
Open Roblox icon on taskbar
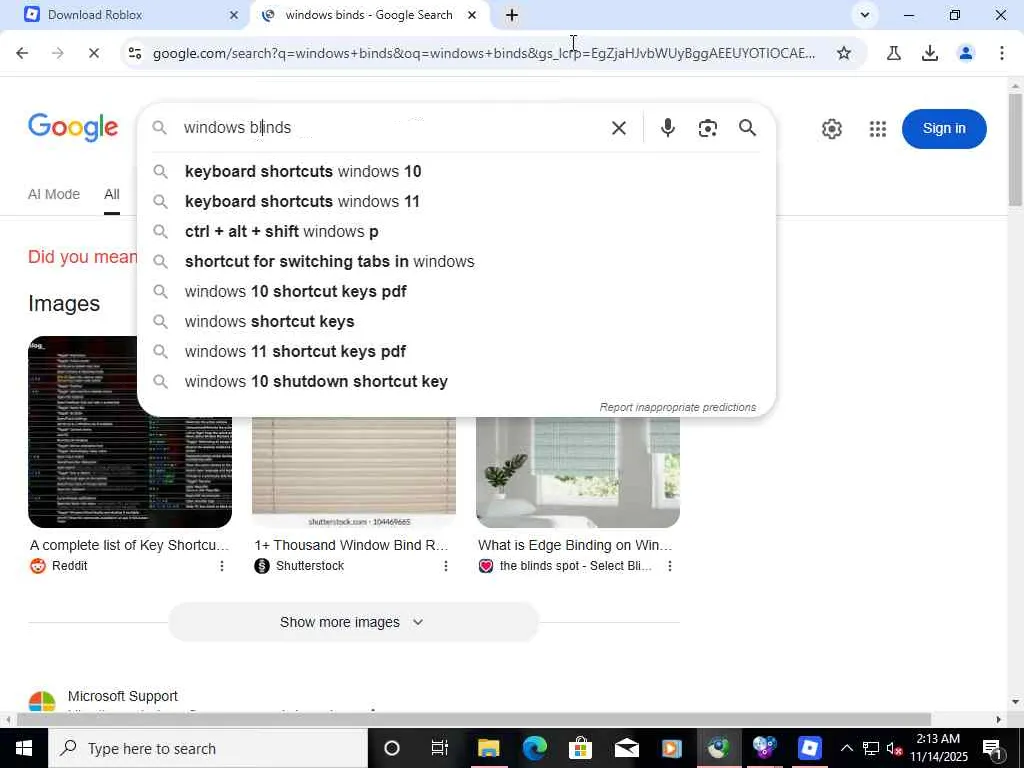809,748
